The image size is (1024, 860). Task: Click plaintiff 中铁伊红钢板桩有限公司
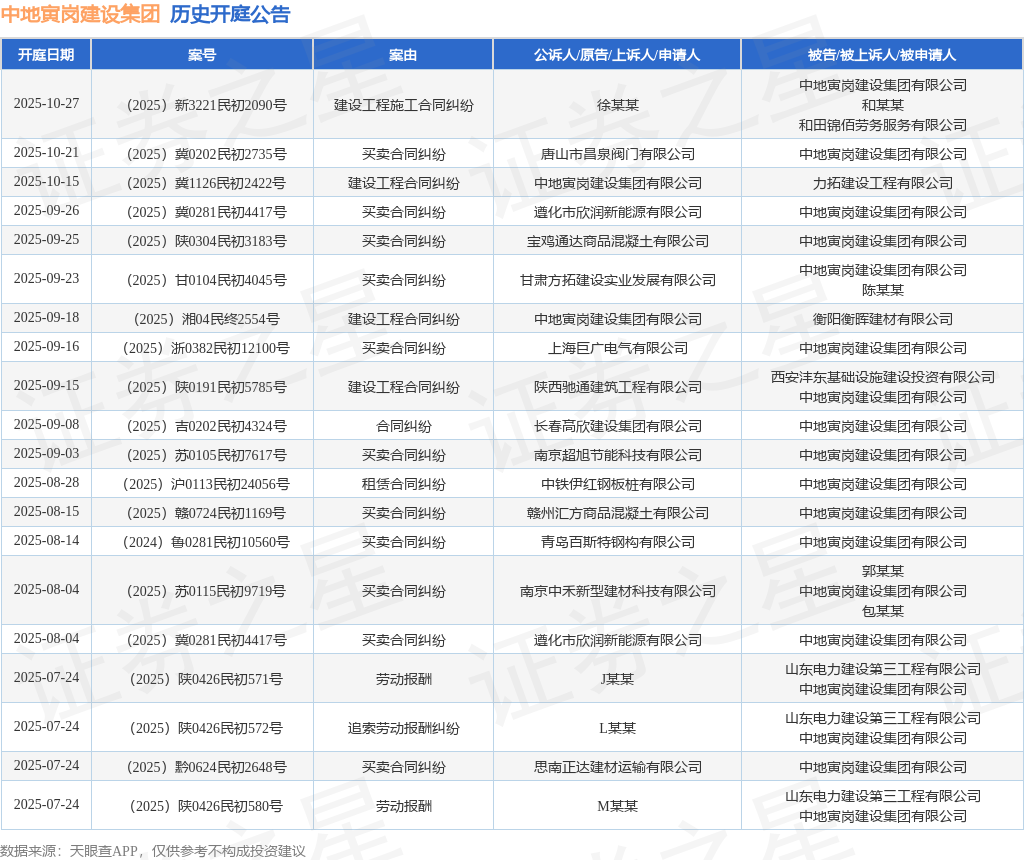pos(618,485)
